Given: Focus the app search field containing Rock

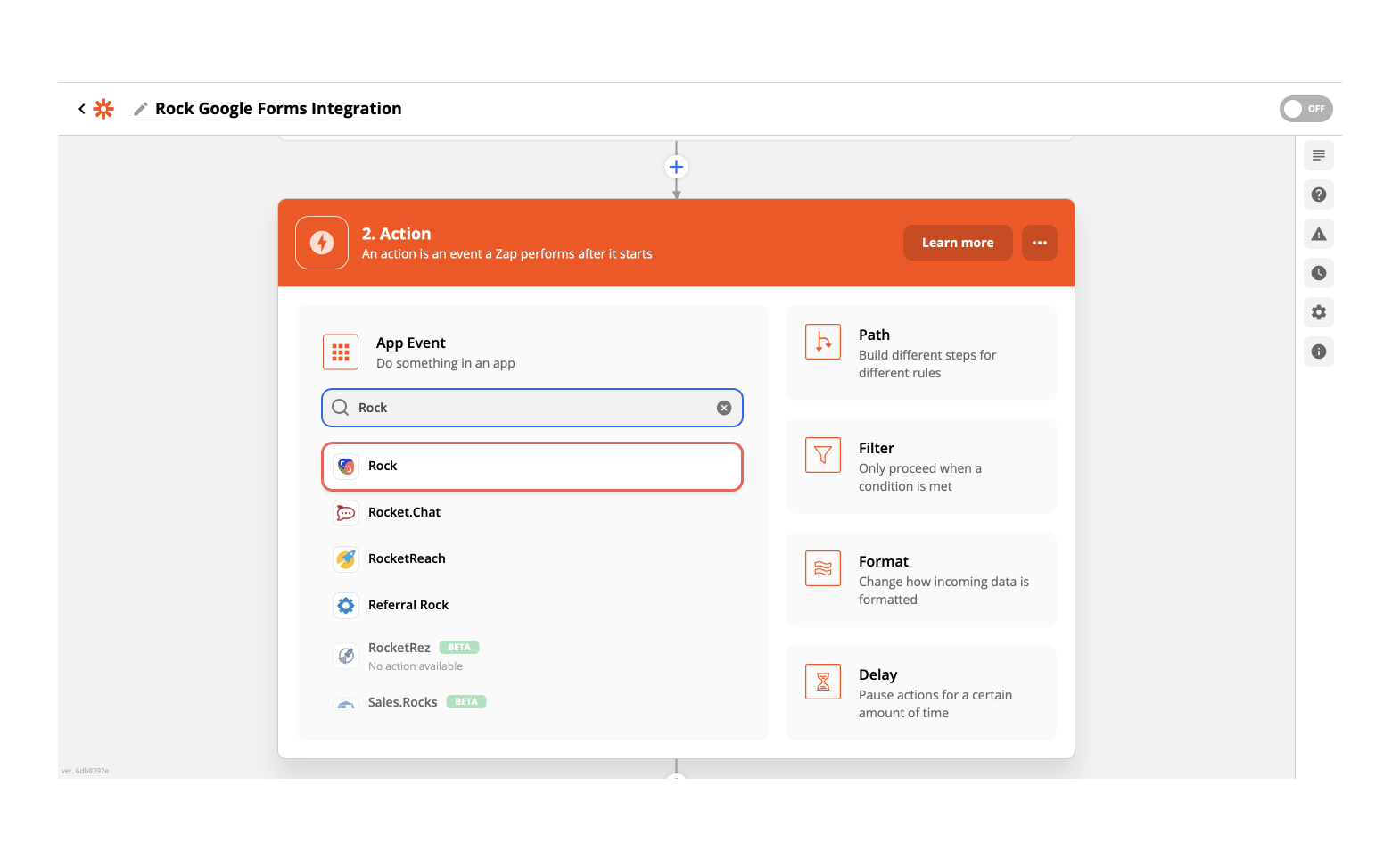Looking at the screenshot, I should click(x=532, y=408).
